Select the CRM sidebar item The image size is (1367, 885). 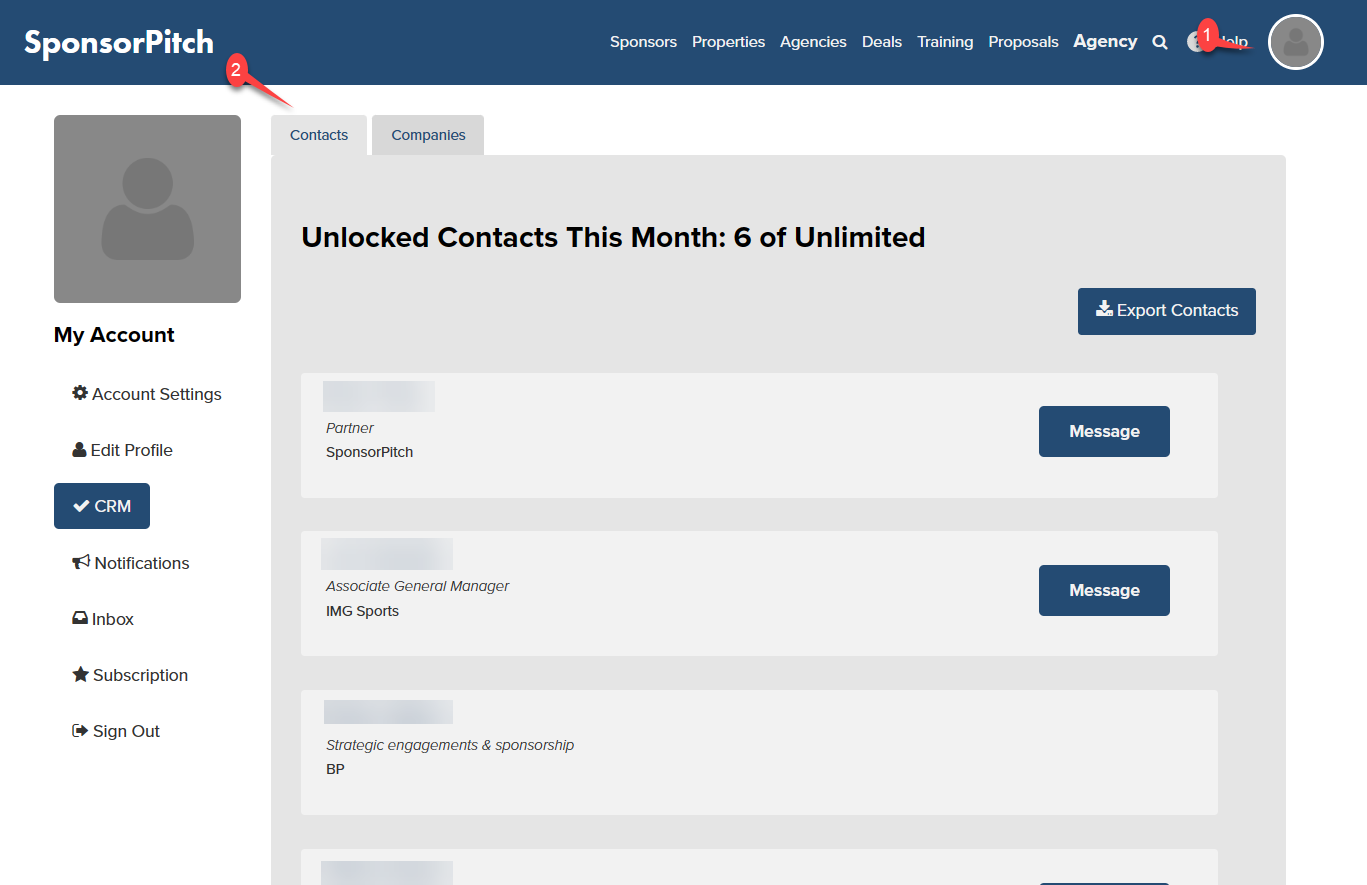102,506
